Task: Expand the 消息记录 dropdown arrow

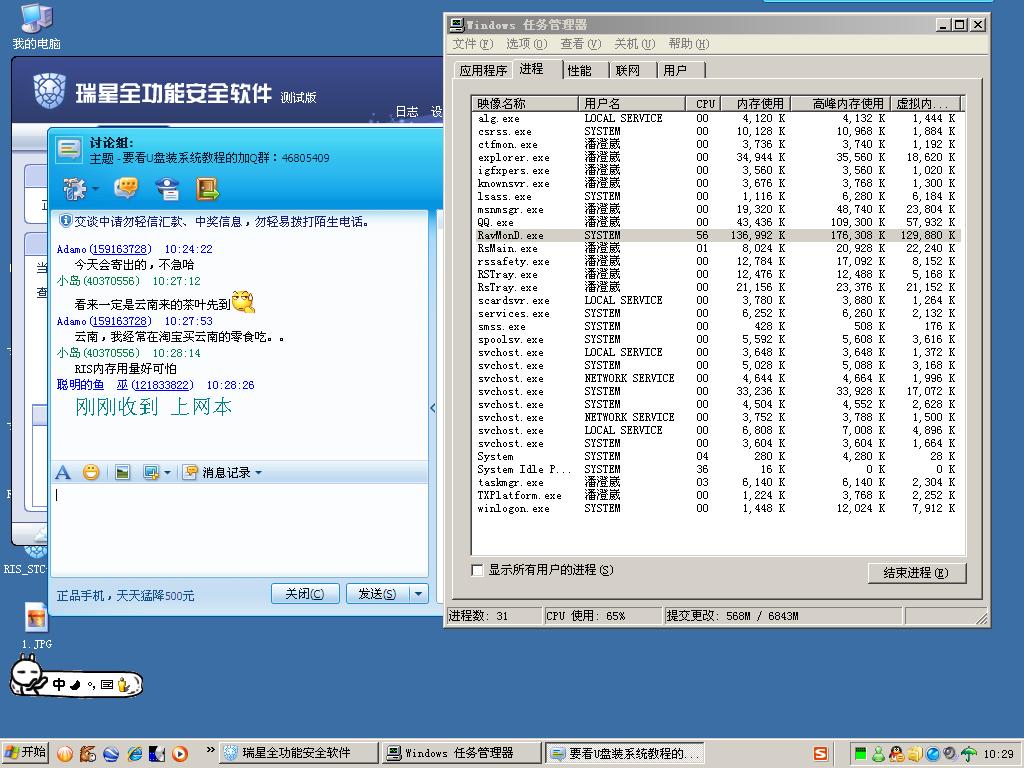Action: pyautogui.click(x=259, y=472)
